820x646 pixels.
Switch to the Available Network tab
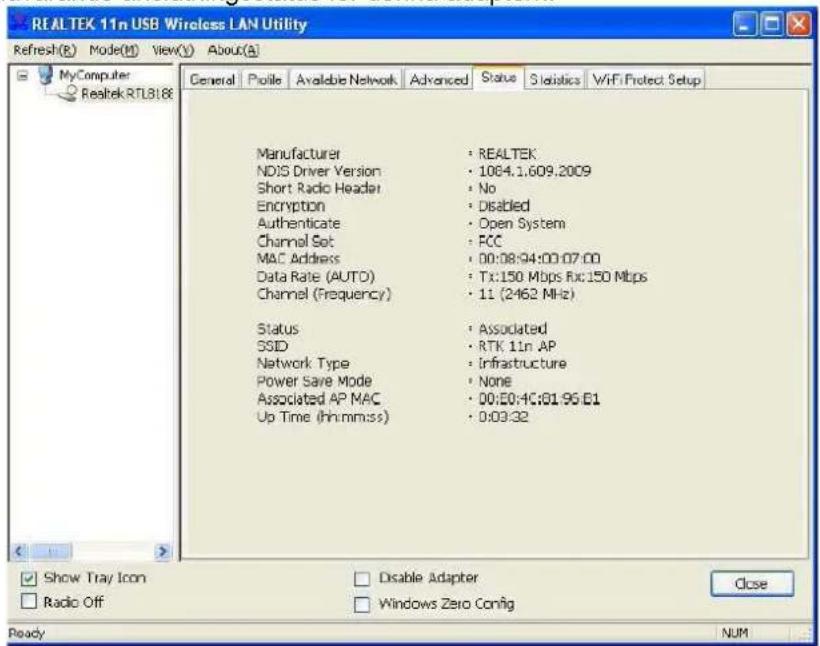coord(346,80)
